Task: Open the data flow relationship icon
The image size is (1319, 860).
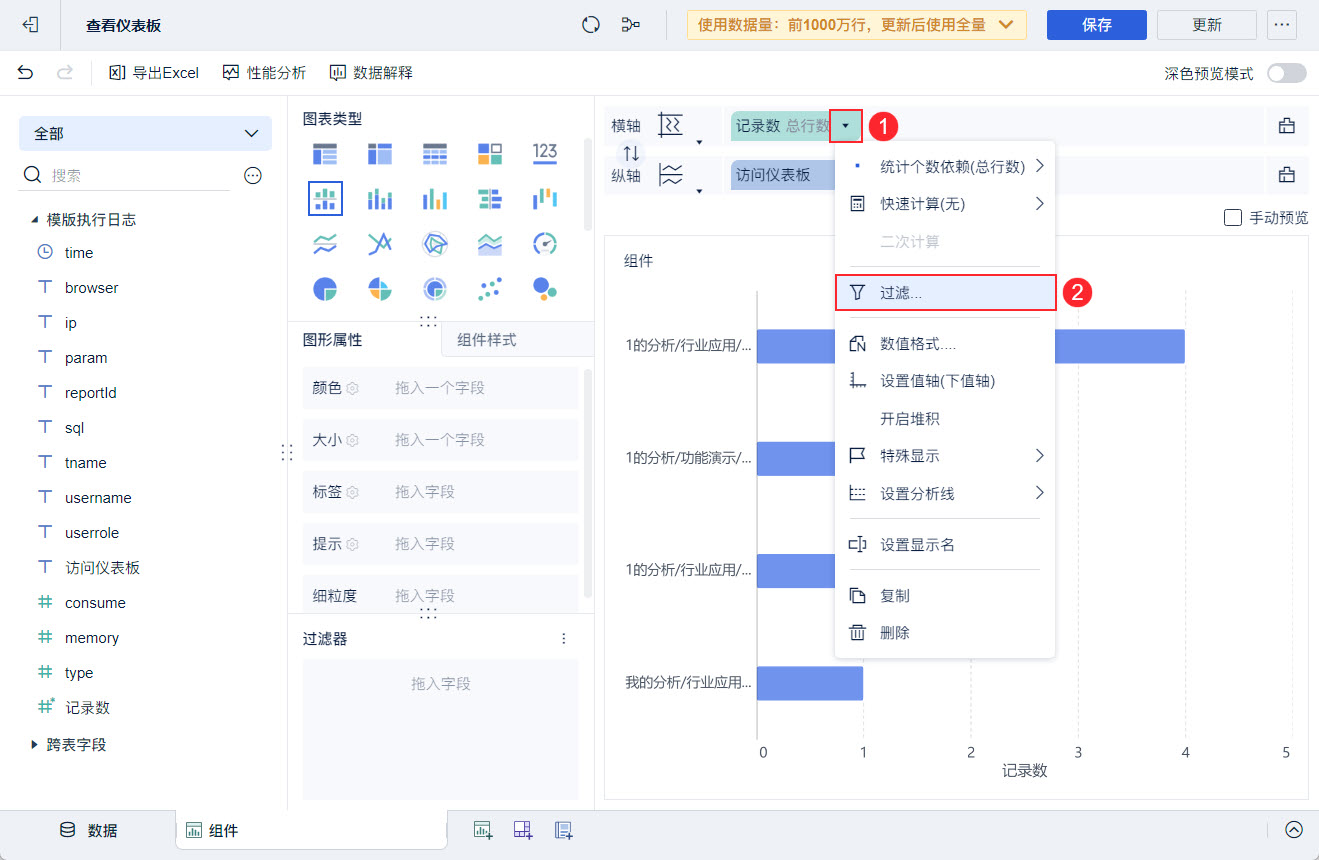Action: 630,25
